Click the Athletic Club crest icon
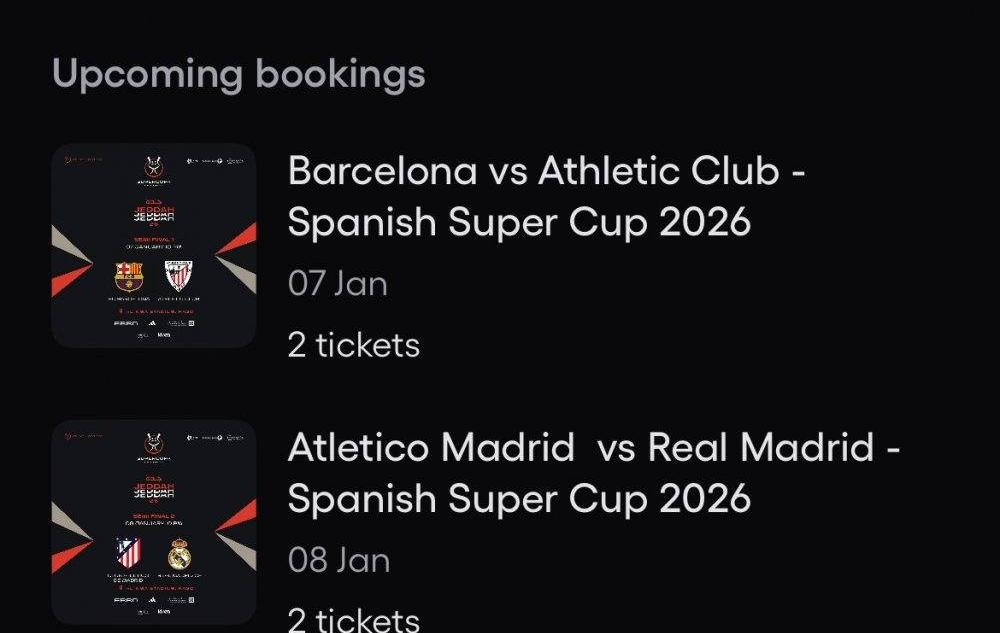This screenshot has width=1000, height=633. [x=179, y=275]
